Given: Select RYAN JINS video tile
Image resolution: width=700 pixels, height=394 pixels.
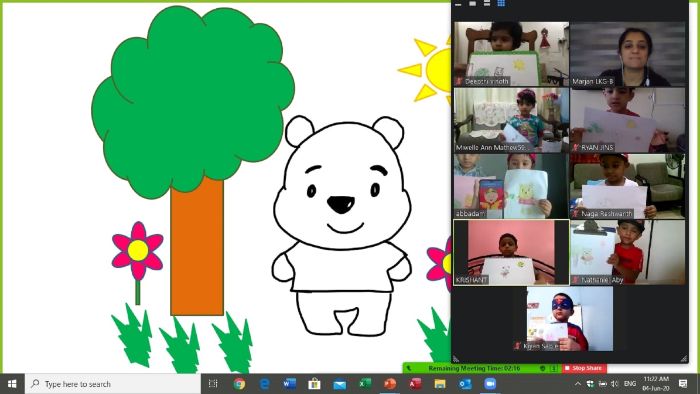Looking at the screenshot, I should tap(627, 120).
